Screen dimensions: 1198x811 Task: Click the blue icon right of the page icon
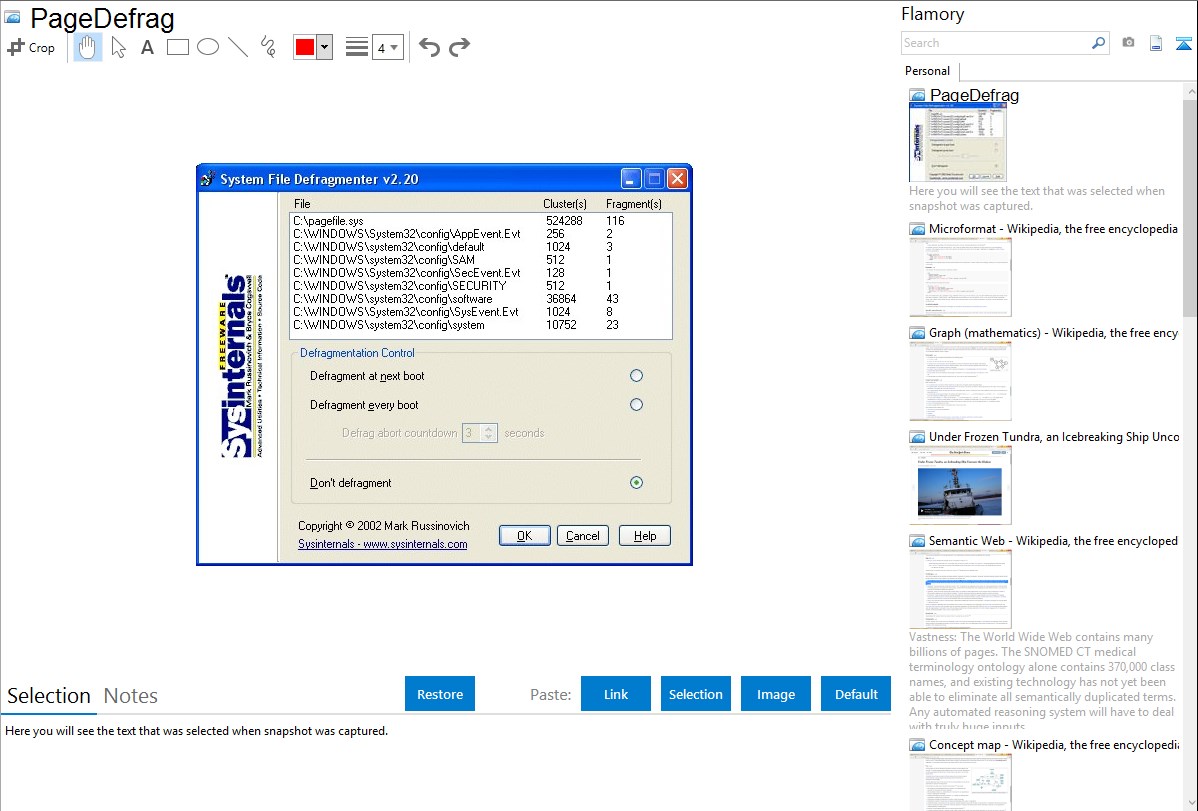pos(1183,43)
